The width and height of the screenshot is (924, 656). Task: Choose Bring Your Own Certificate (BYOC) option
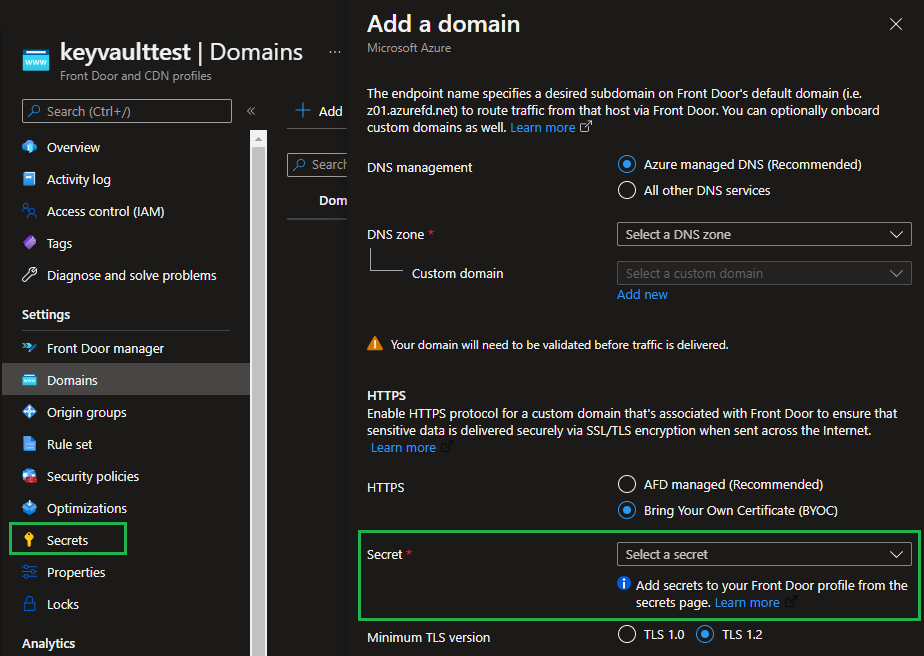pos(626,510)
